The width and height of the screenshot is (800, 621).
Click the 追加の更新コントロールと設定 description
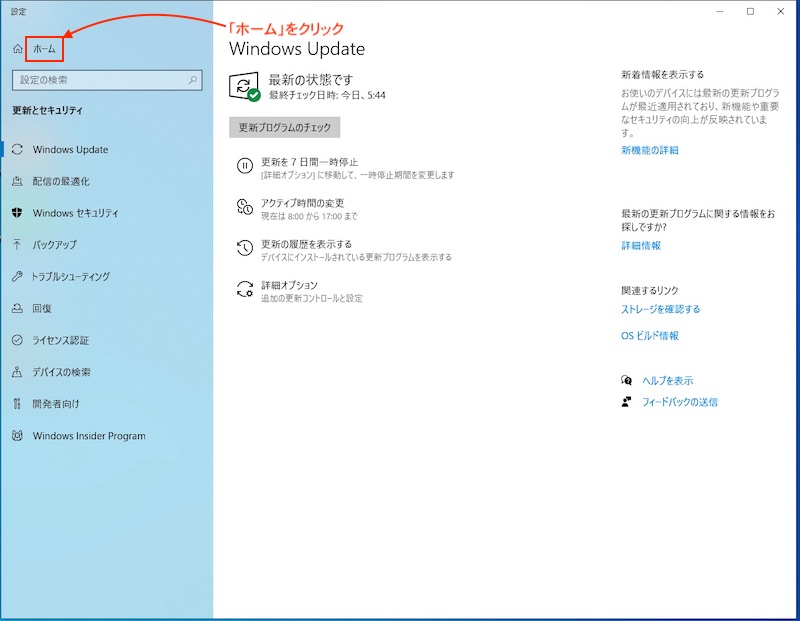[312, 299]
